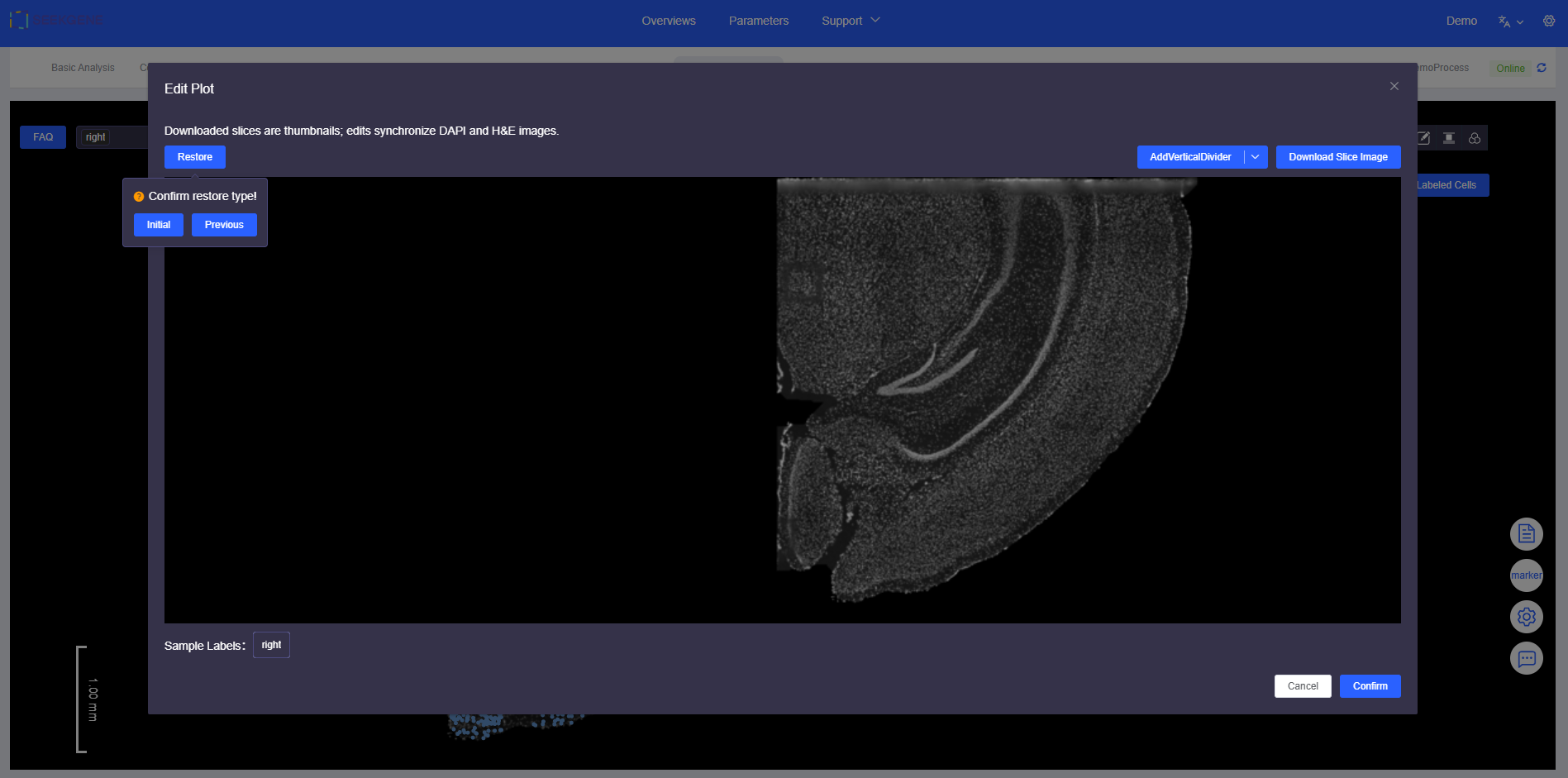Screen dimensions: 1568x778
Task: Click the blue refresh icon beside Online
Action: coord(1542,68)
